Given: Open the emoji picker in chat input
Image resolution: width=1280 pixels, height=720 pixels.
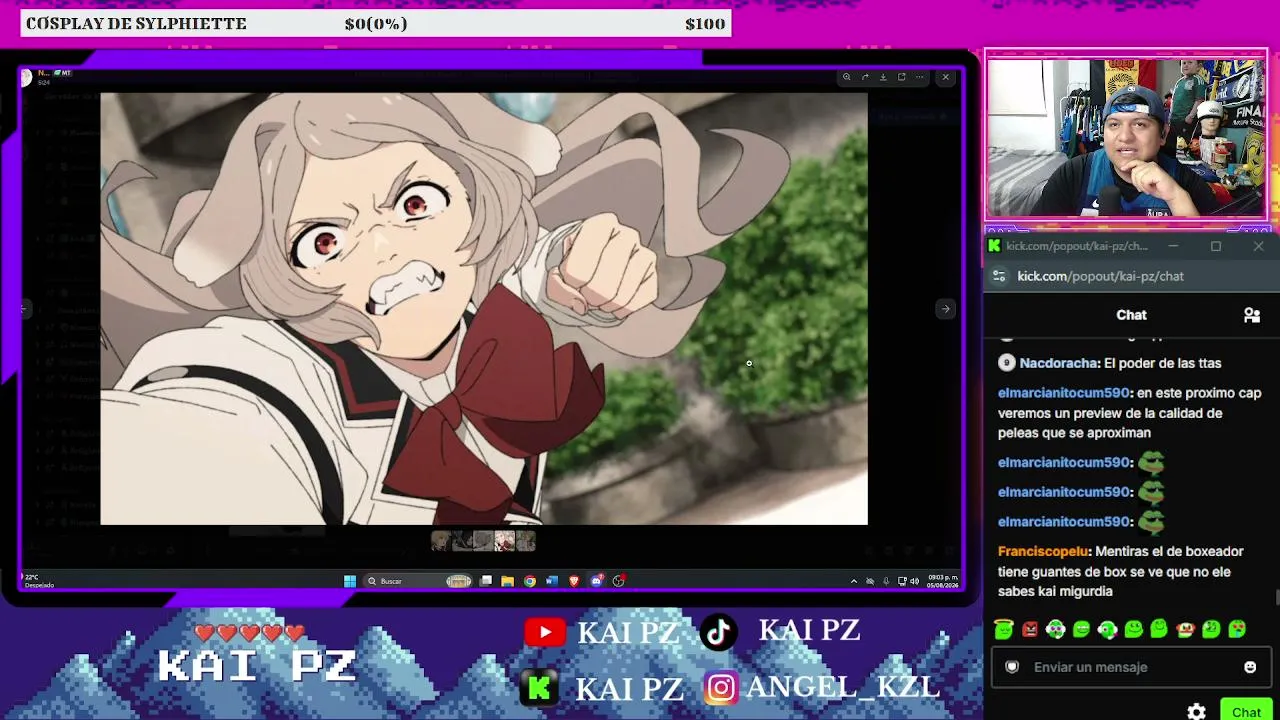Looking at the screenshot, I should point(1250,667).
